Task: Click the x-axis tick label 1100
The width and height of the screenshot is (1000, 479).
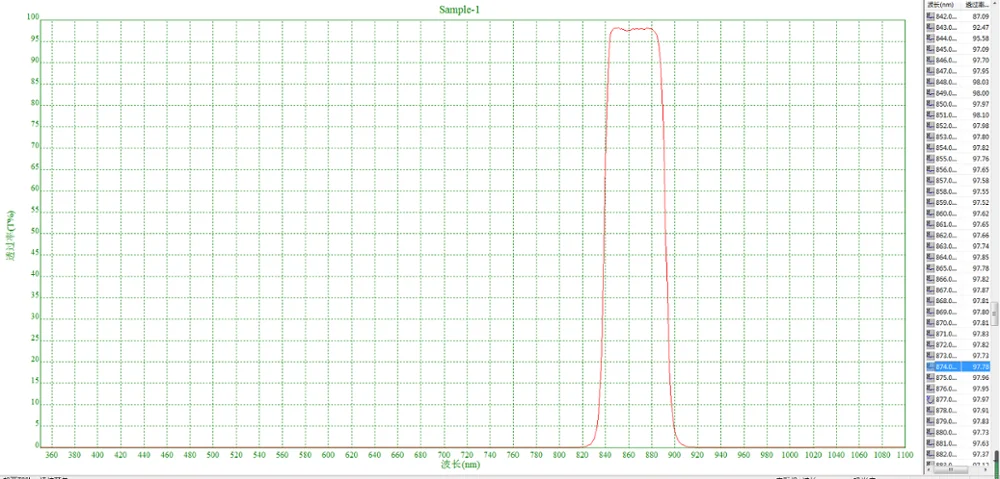Action: tap(904, 455)
